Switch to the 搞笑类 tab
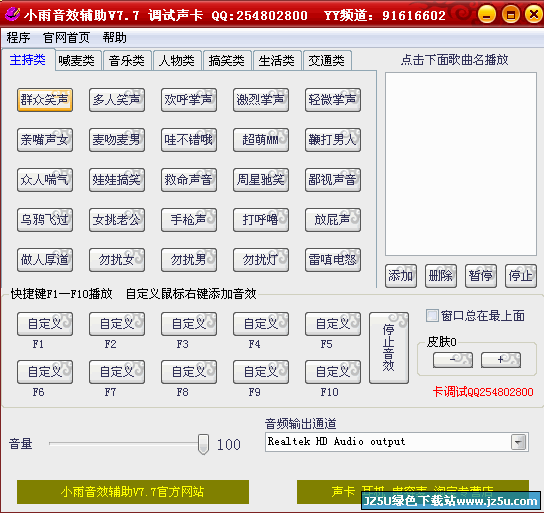 tap(227, 61)
